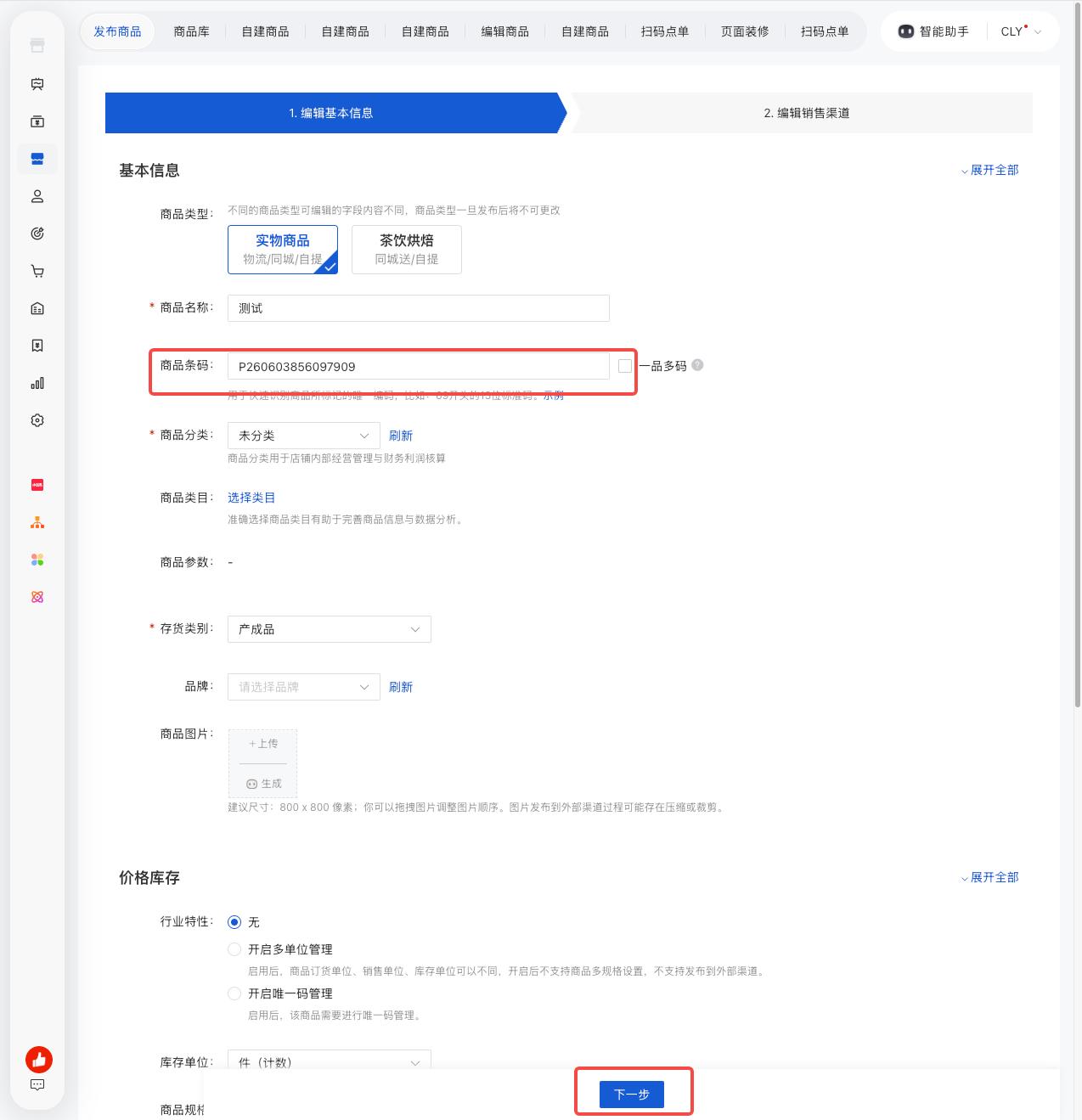The width and height of the screenshot is (1082, 1120).
Task: Go to step 1. 编辑基本信息
Action: (331, 113)
